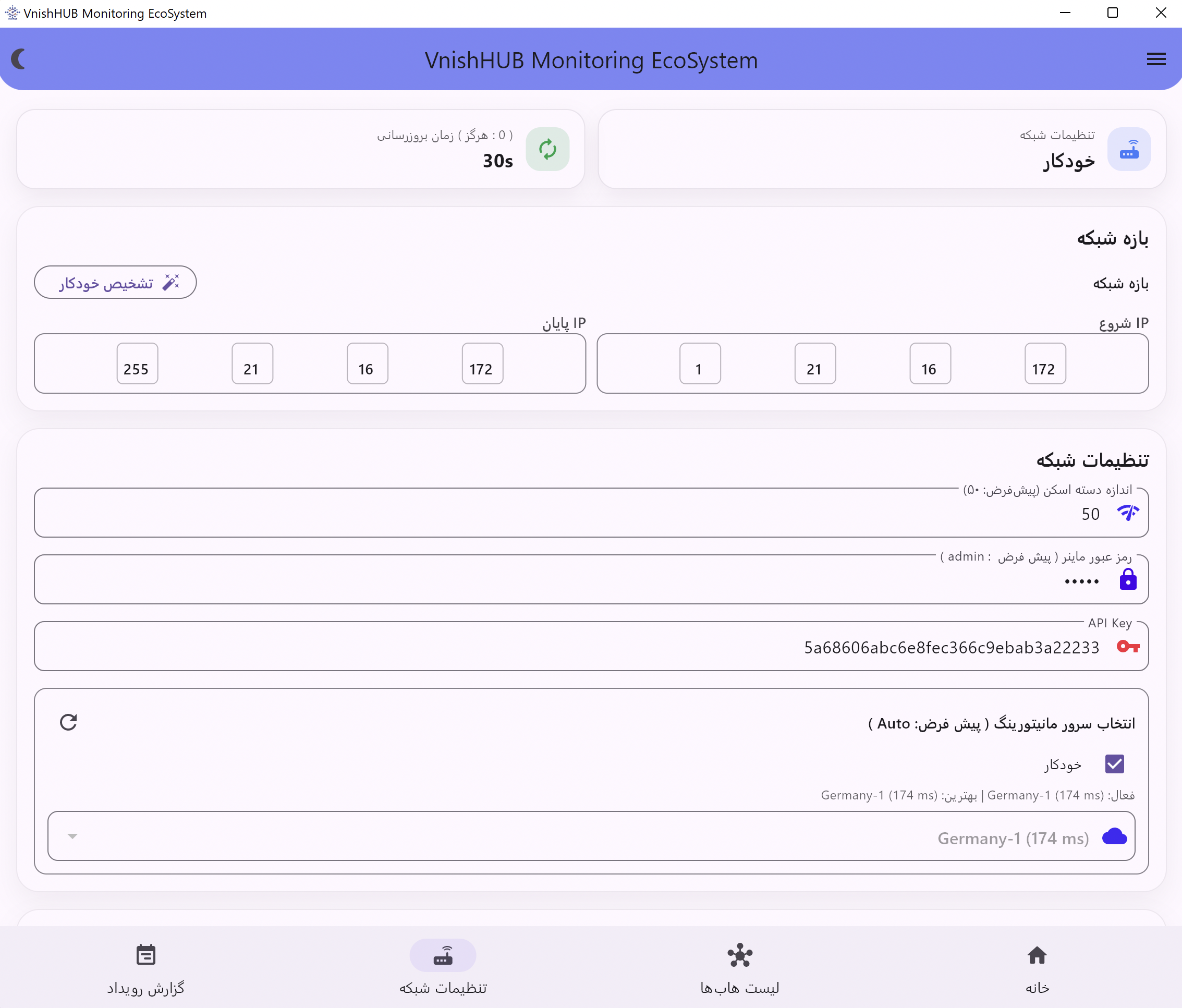The image size is (1182, 1008).
Task: Click the lock icon in the miner password field
Action: coord(1128,579)
